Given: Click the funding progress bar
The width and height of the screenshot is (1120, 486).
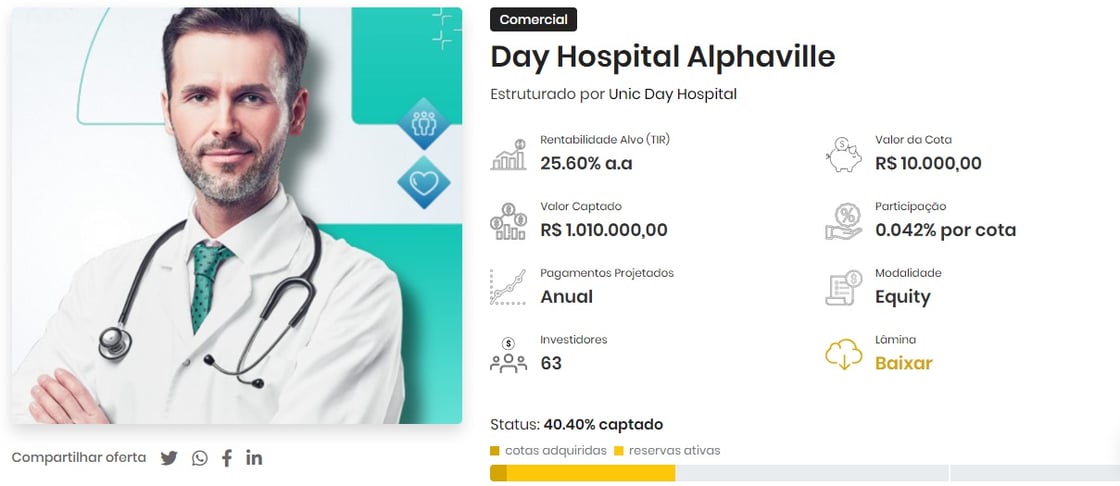Looking at the screenshot, I should pyautogui.click(x=720, y=473).
